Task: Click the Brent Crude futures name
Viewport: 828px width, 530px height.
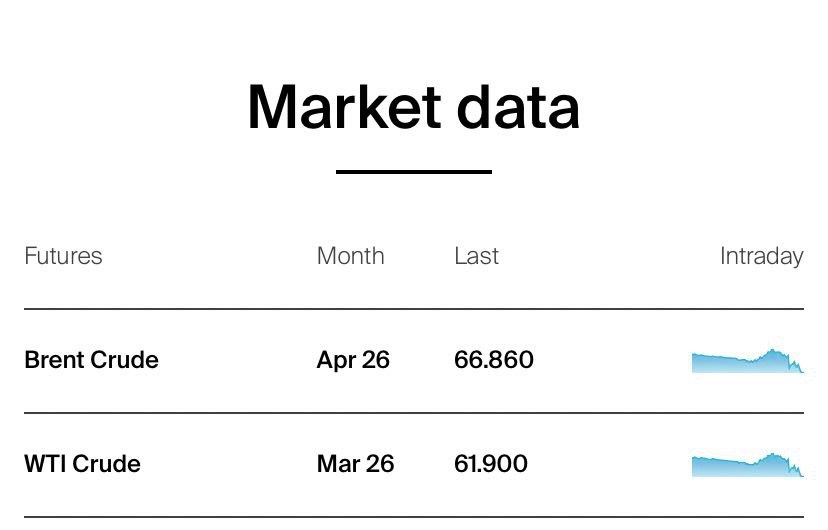Action: [x=91, y=360]
